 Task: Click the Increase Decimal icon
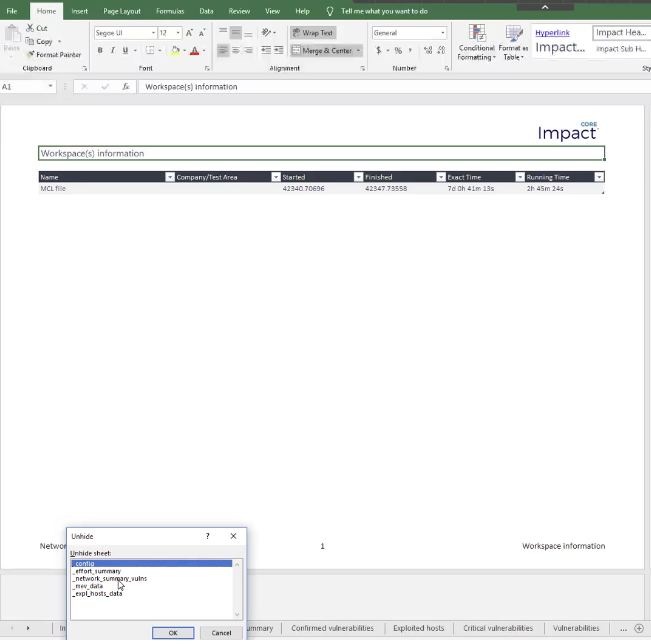click(x=428, y=50)
